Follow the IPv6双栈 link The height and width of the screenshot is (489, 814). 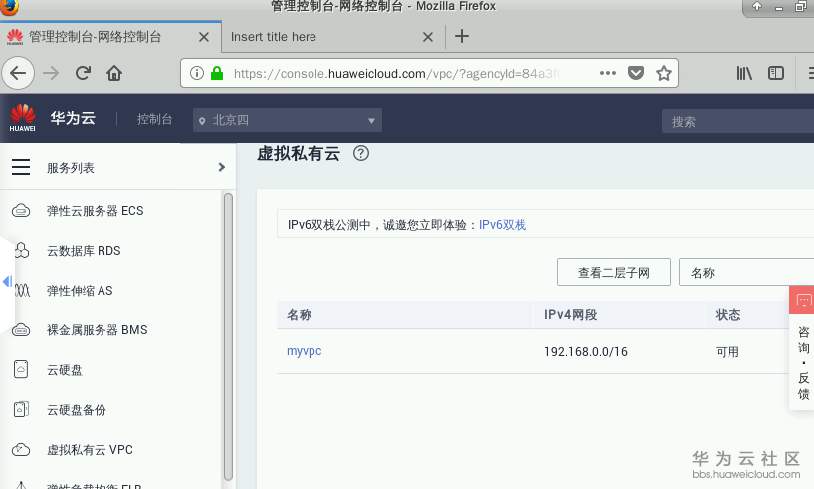tap(502, 225)
